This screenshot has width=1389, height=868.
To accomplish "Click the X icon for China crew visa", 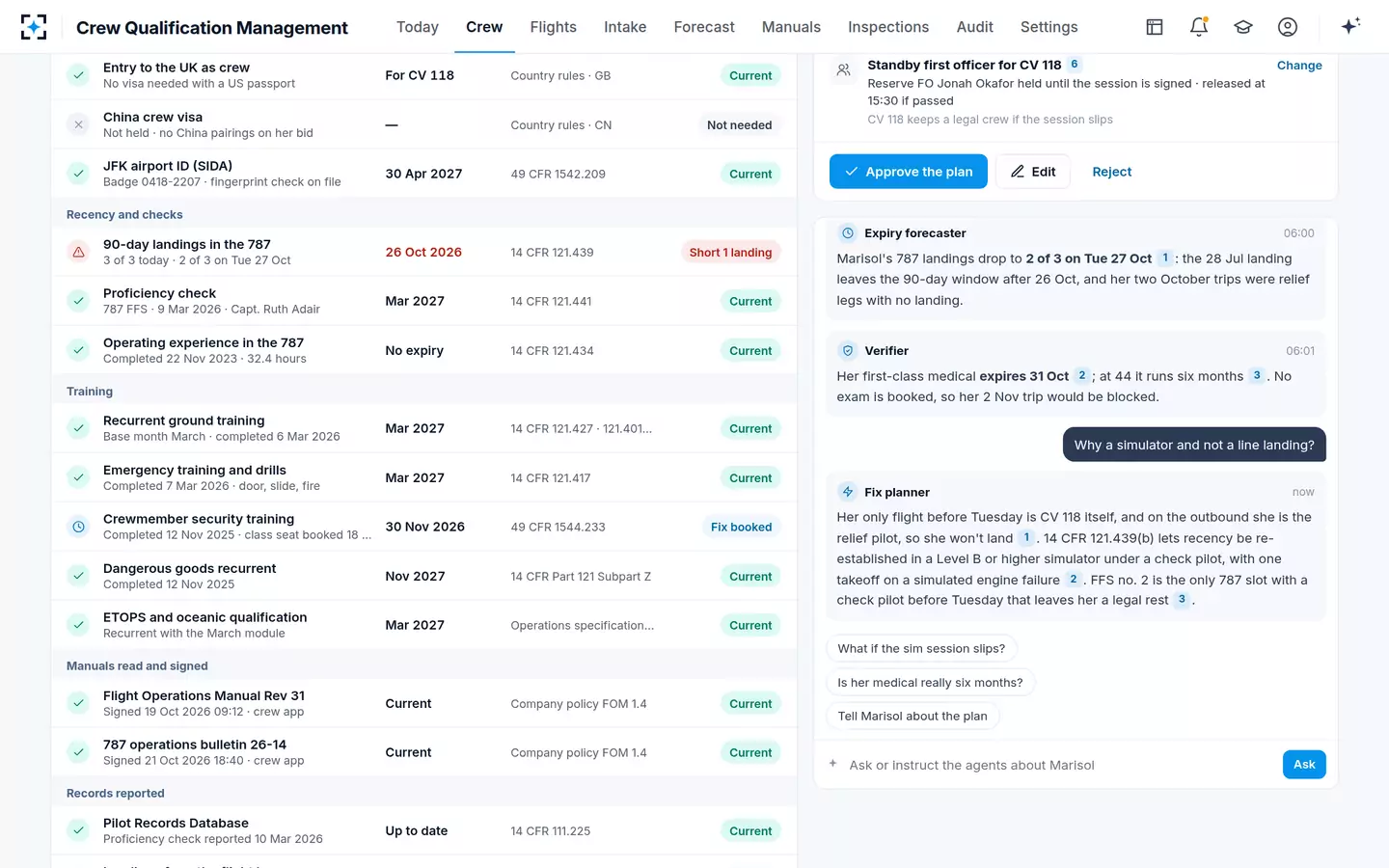I will click(79, 124).
